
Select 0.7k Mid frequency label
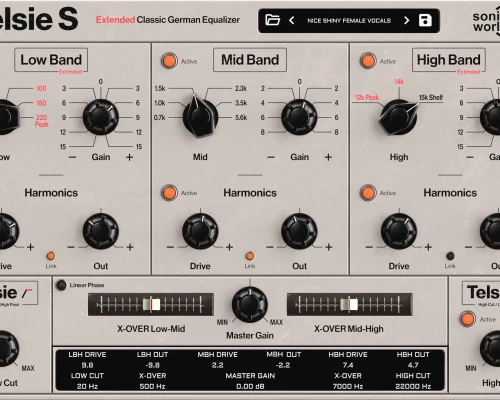pyautogui.click(x=160, y=117)
